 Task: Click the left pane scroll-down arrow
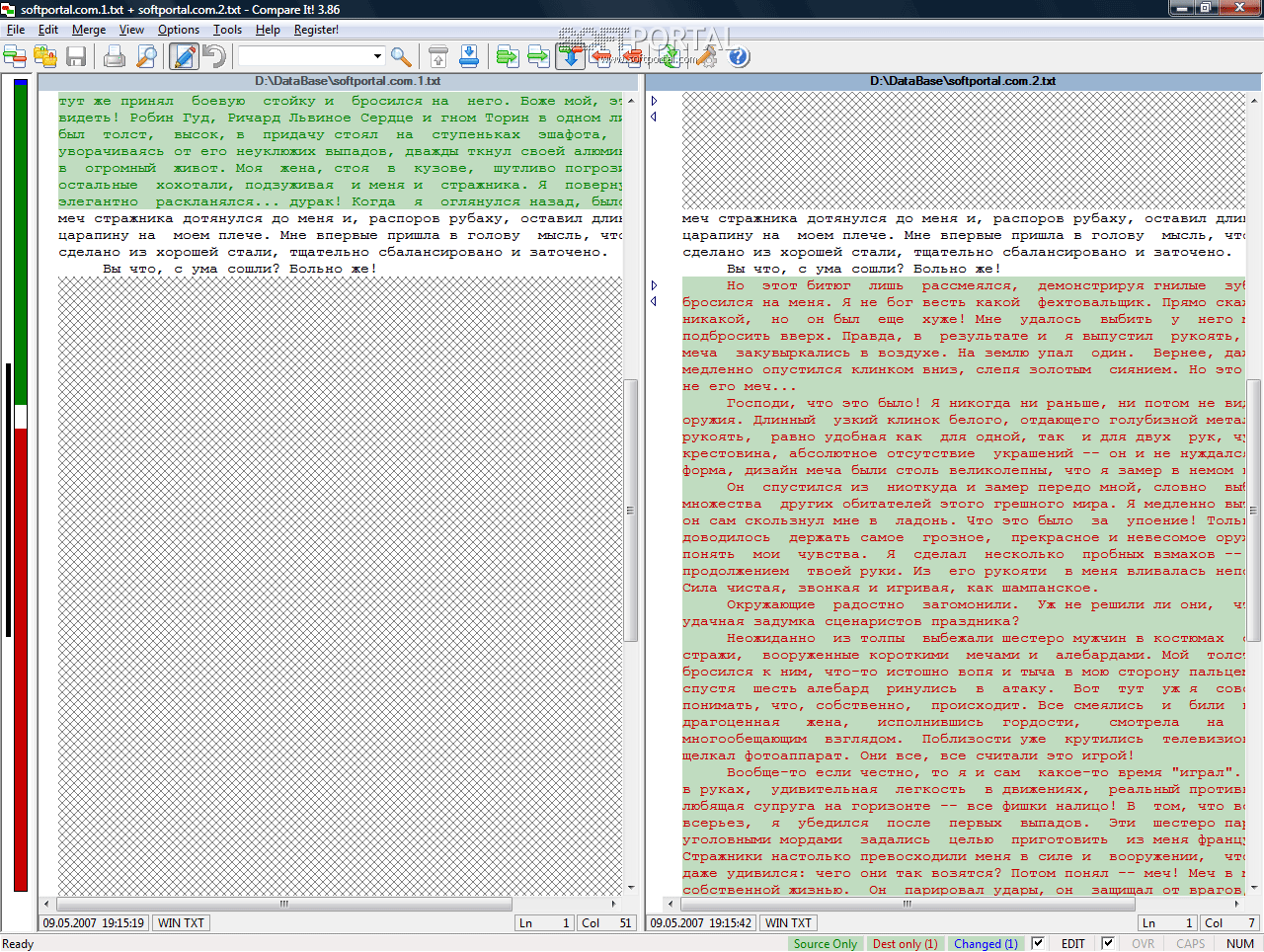(631, 888)
